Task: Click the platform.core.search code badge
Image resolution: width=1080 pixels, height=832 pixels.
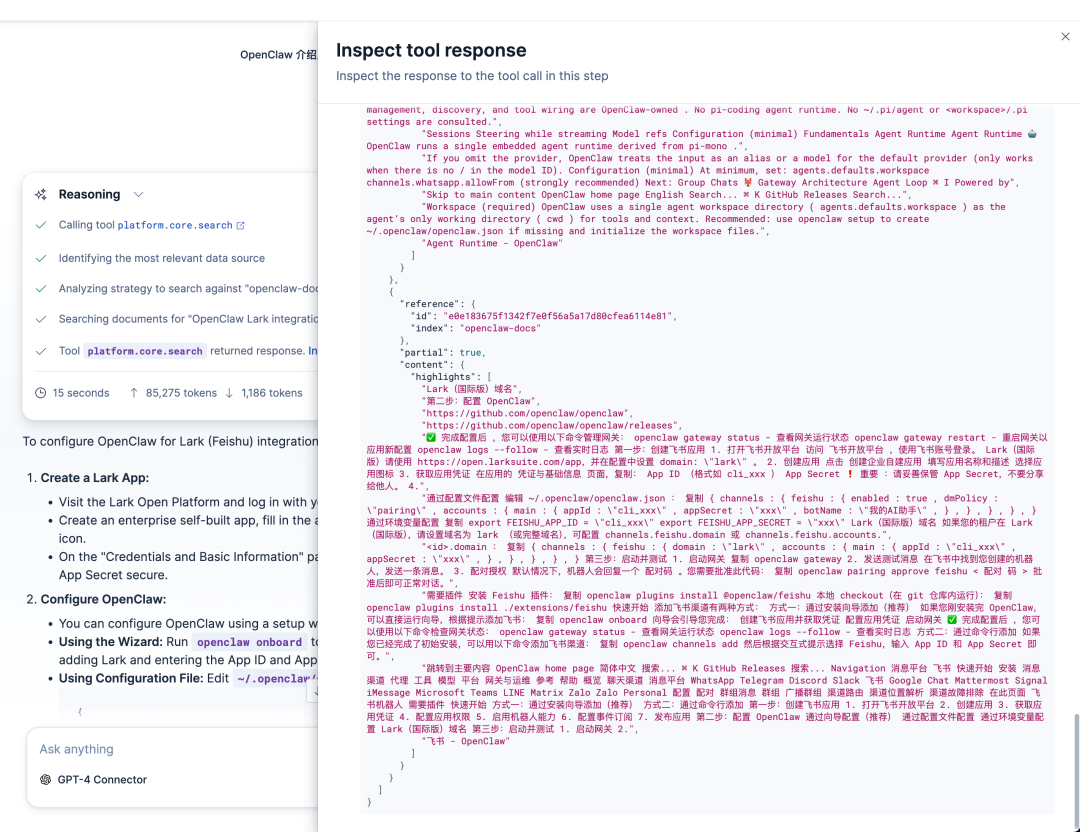Action: coord(145,351)
